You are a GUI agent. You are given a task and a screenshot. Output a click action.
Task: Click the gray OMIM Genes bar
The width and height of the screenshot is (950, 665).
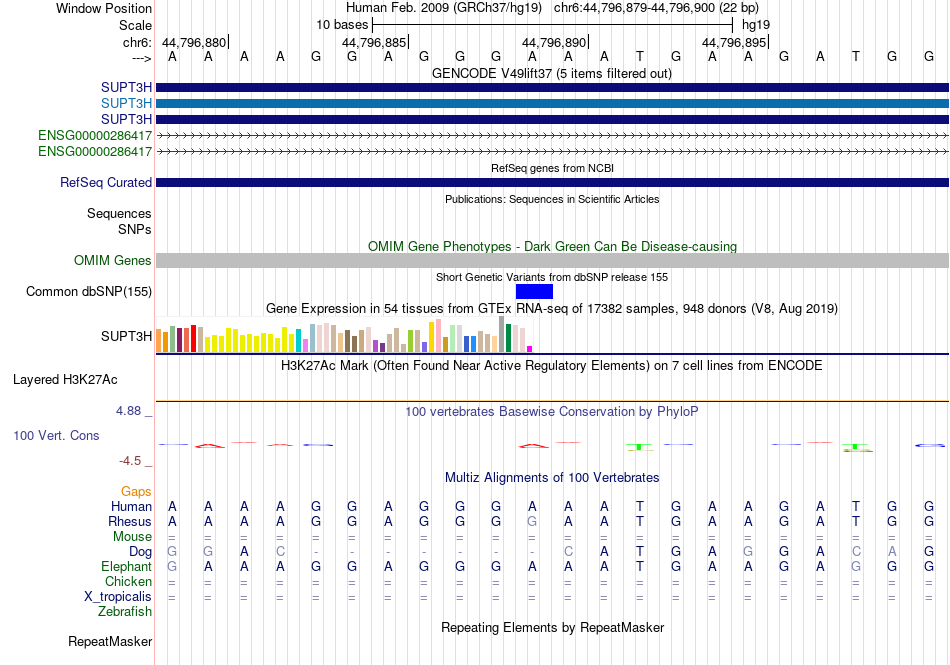(x=552, y=260)
